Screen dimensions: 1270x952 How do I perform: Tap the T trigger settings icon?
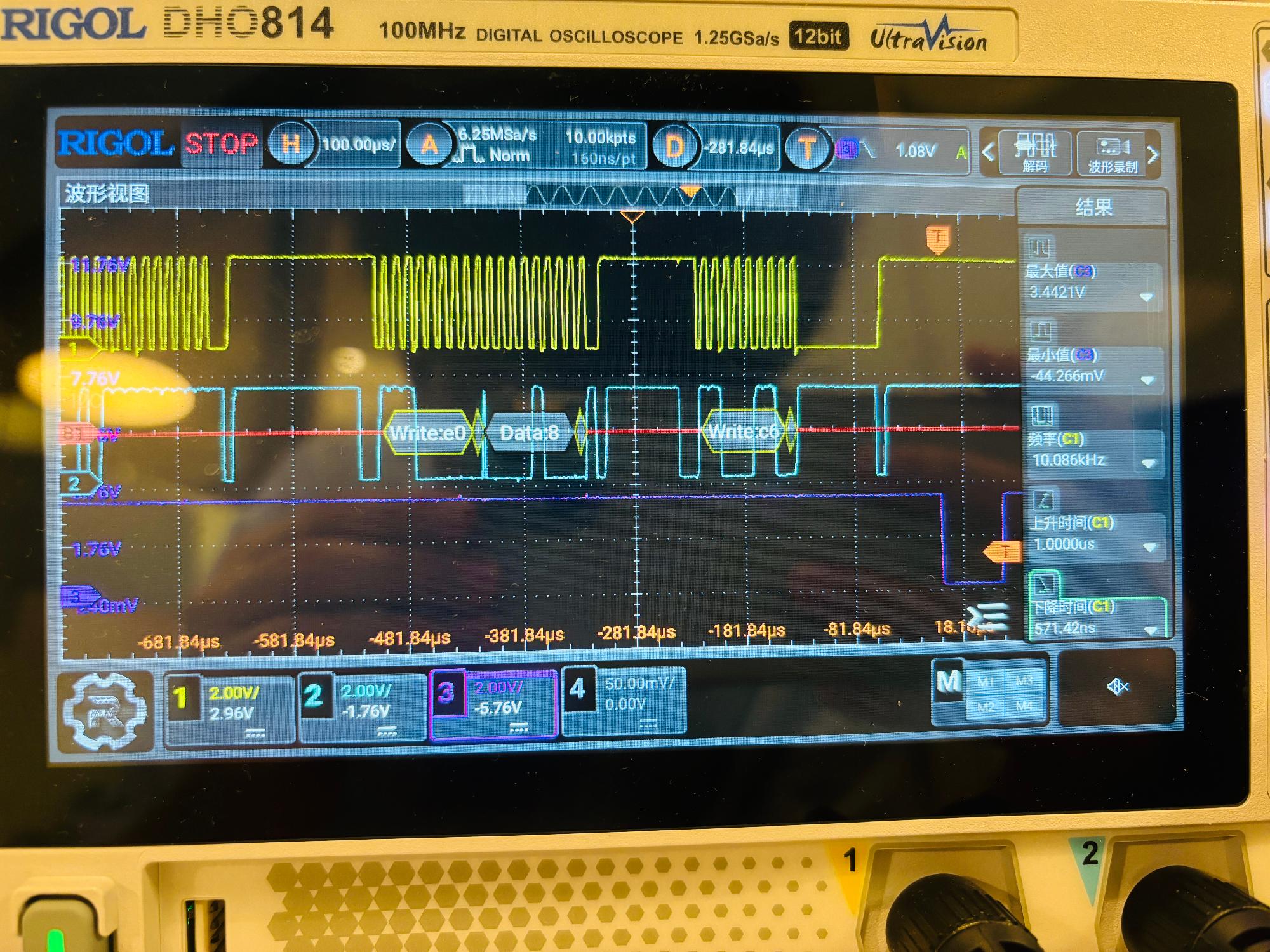[807, 149]
